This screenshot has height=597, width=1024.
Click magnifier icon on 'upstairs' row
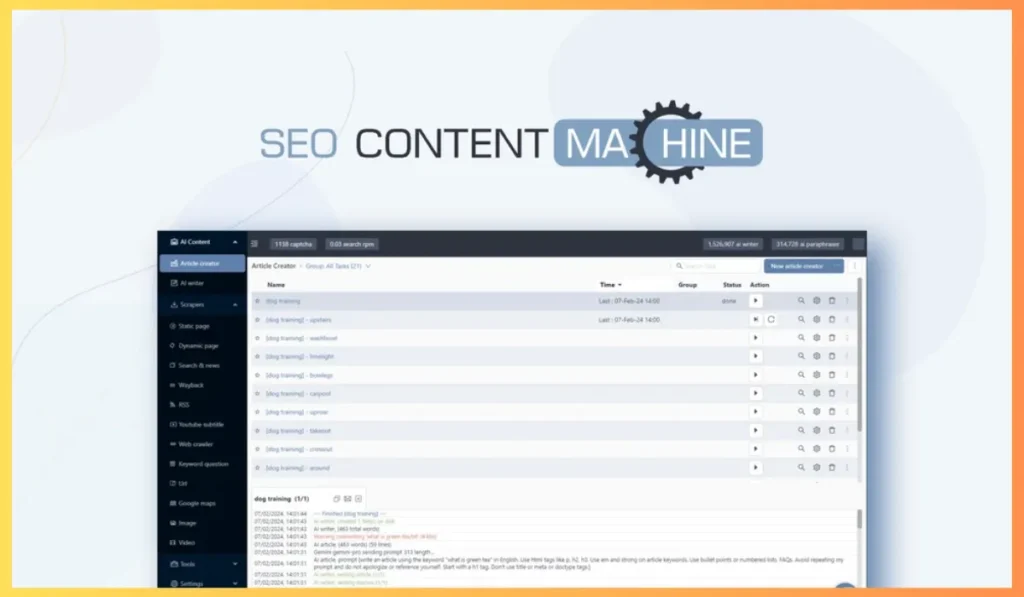801,319
